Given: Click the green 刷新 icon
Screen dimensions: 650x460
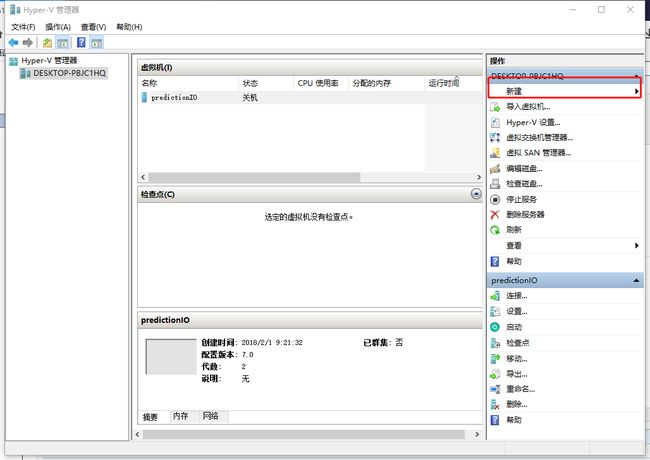Looking at the screenshot, I should click(495, 230).
